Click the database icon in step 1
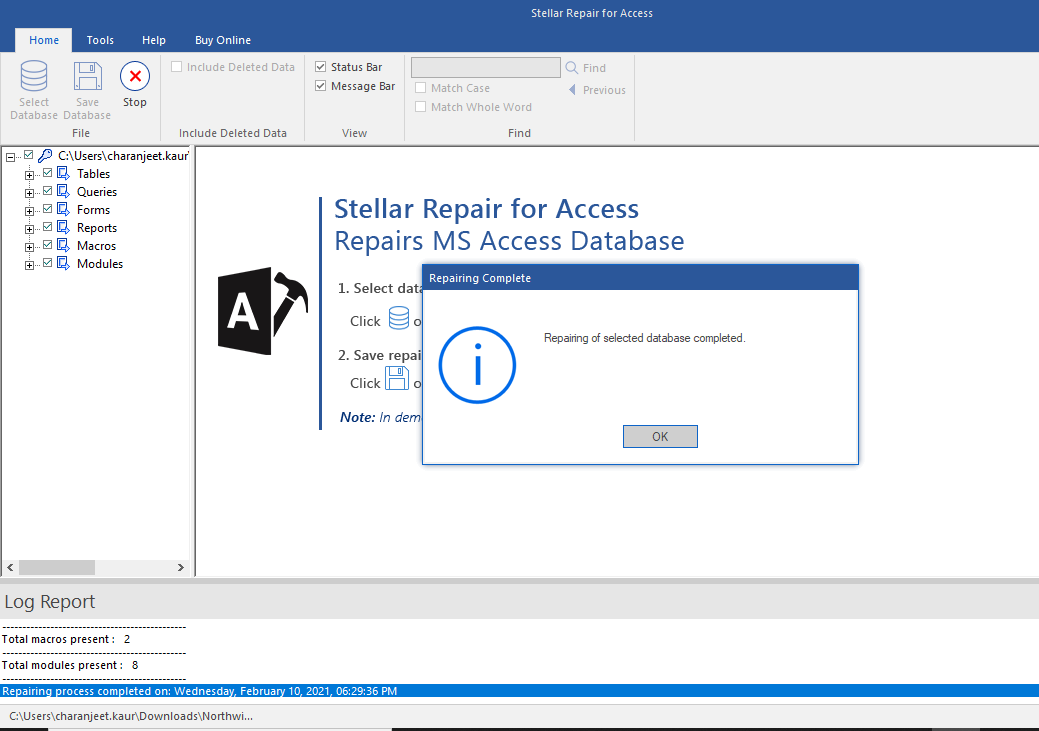The image size is (1039, 731). 399,318
